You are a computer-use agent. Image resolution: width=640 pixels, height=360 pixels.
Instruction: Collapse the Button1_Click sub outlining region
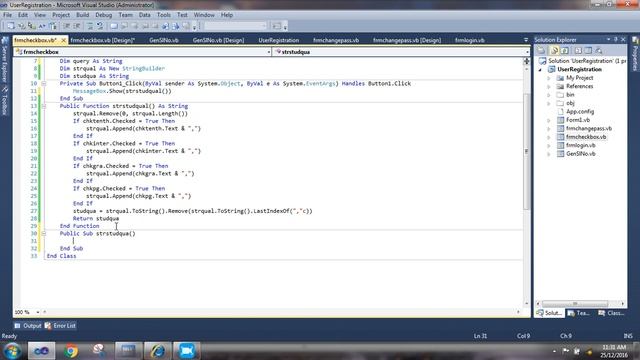pos(43,84)
